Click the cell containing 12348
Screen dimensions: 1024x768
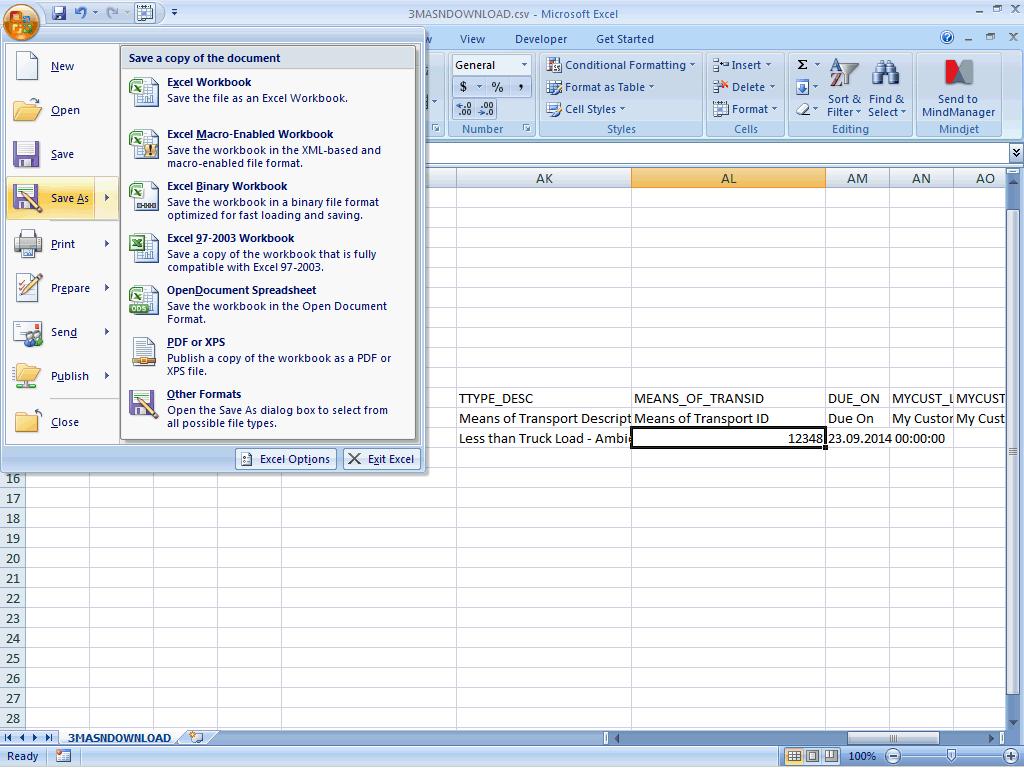click(x=728, y=438)
